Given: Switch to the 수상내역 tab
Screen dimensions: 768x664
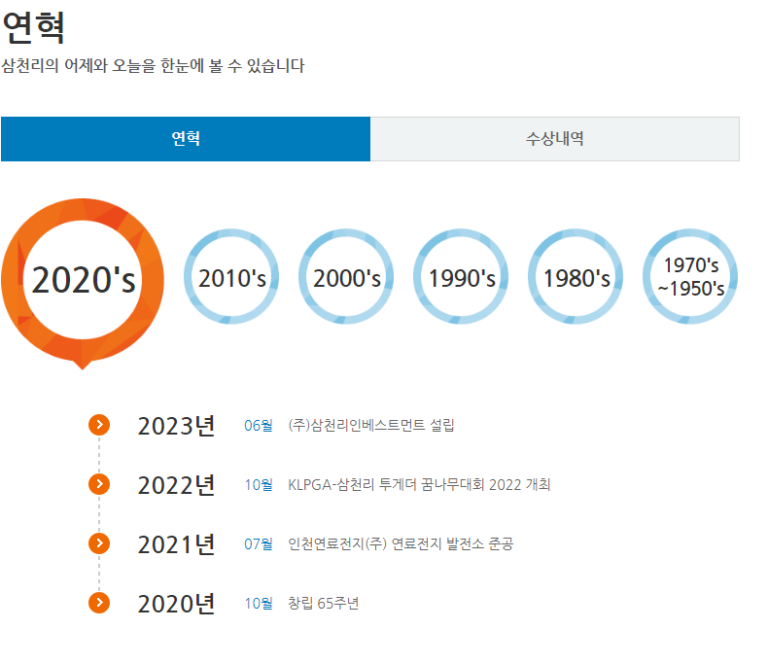Looking at the screenshot, I should (x=555, y=139).
